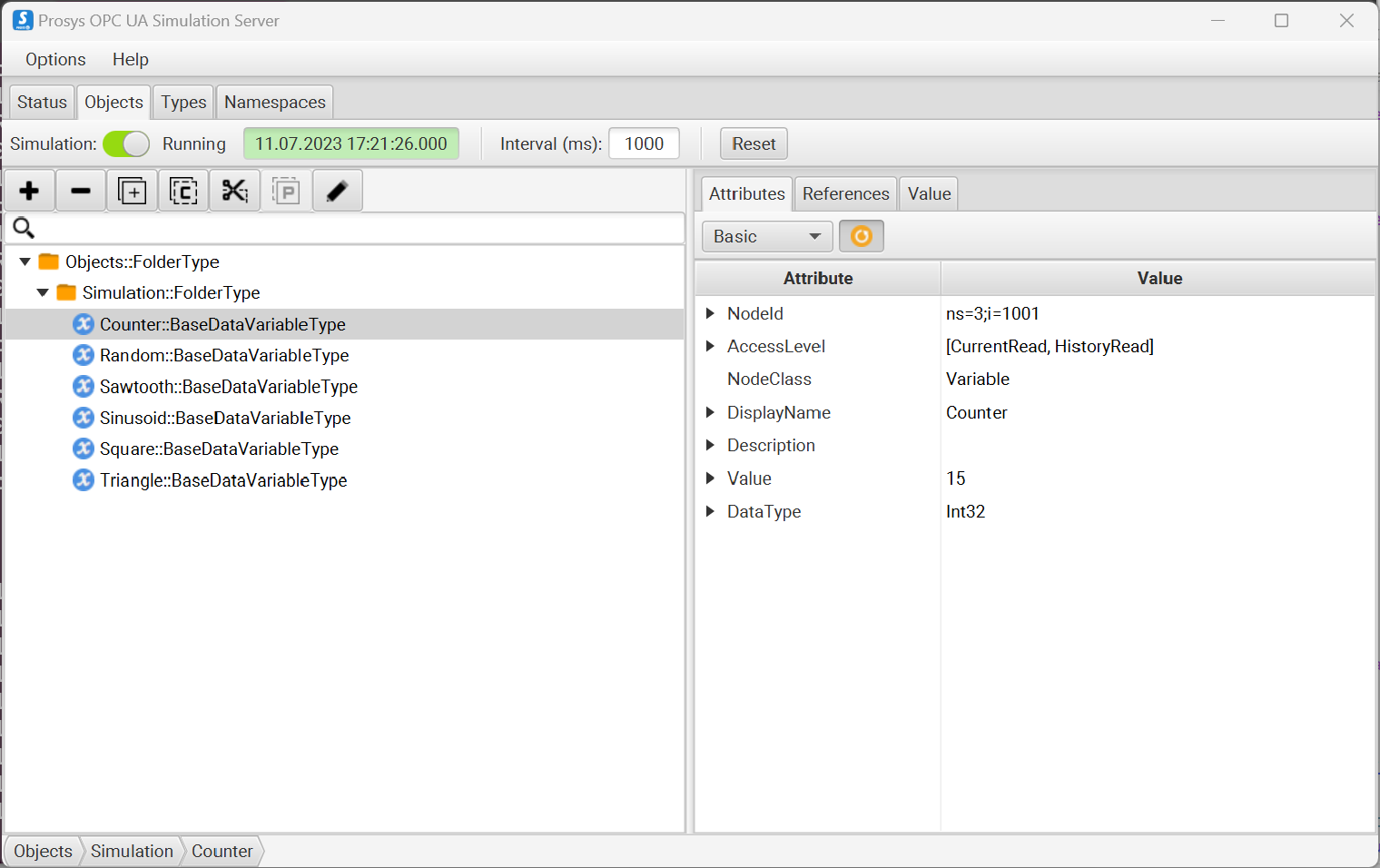Screen dimensions: 1380x868
Task: Expand the NodeId attribute row
Action: (711, 313)
